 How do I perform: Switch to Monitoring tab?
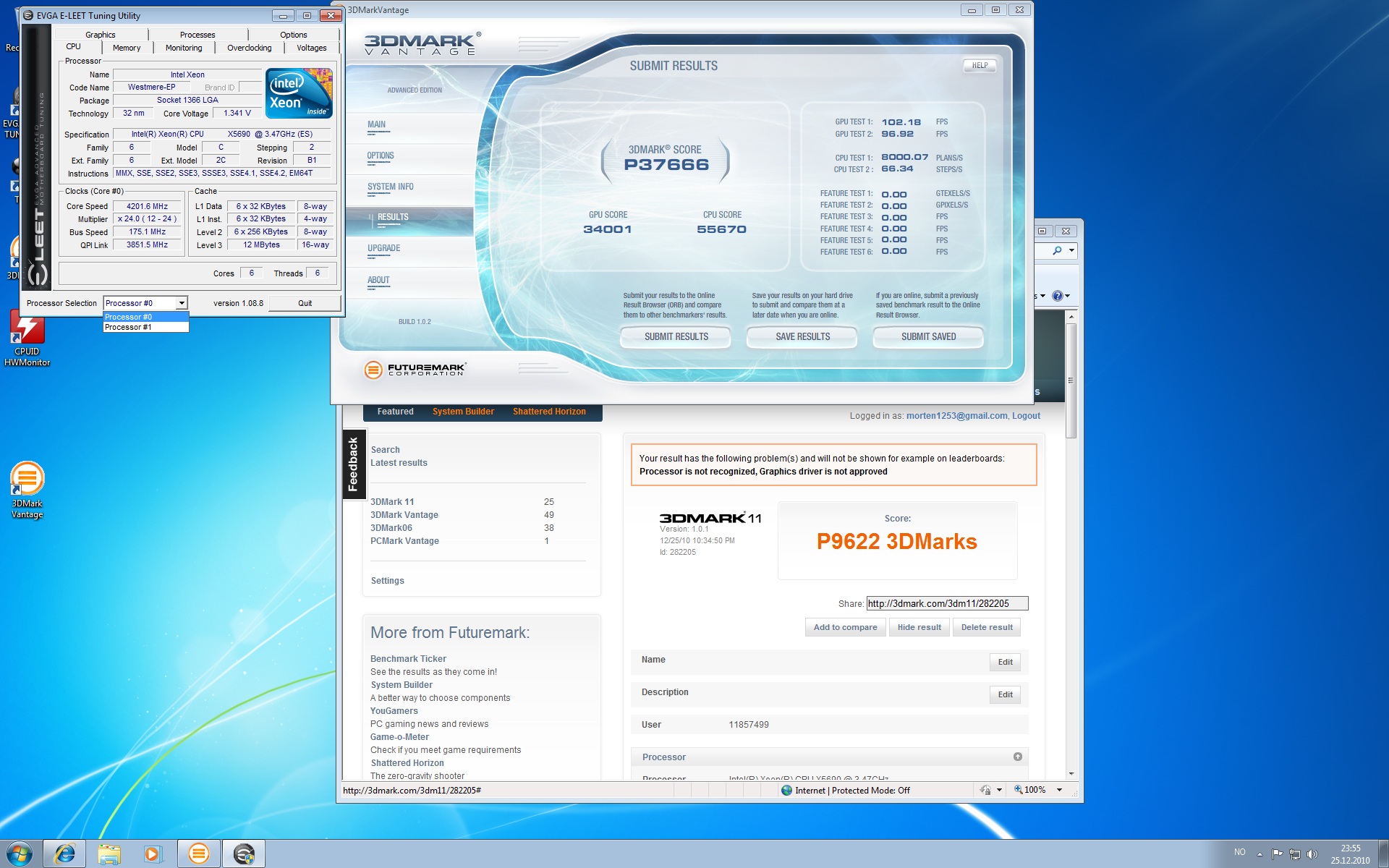click(x=184, y=48)
